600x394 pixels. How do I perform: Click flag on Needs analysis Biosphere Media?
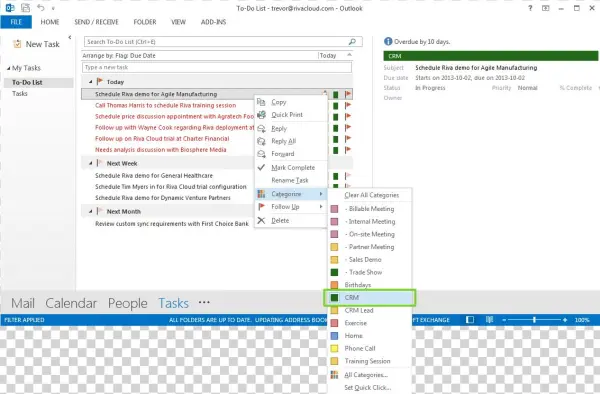pos(348,150)
